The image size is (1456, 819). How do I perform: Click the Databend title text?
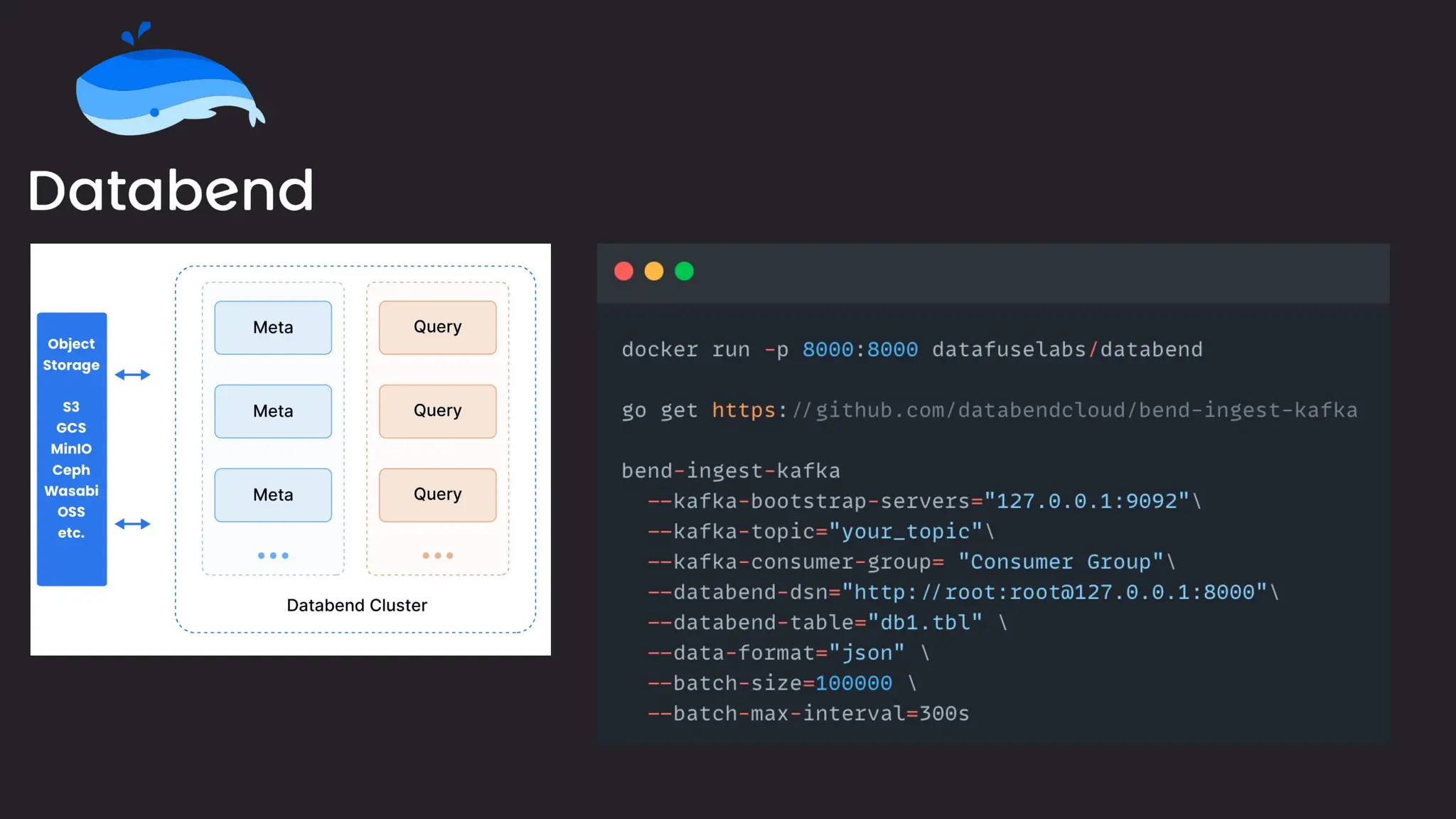click(x=171, y=191)
